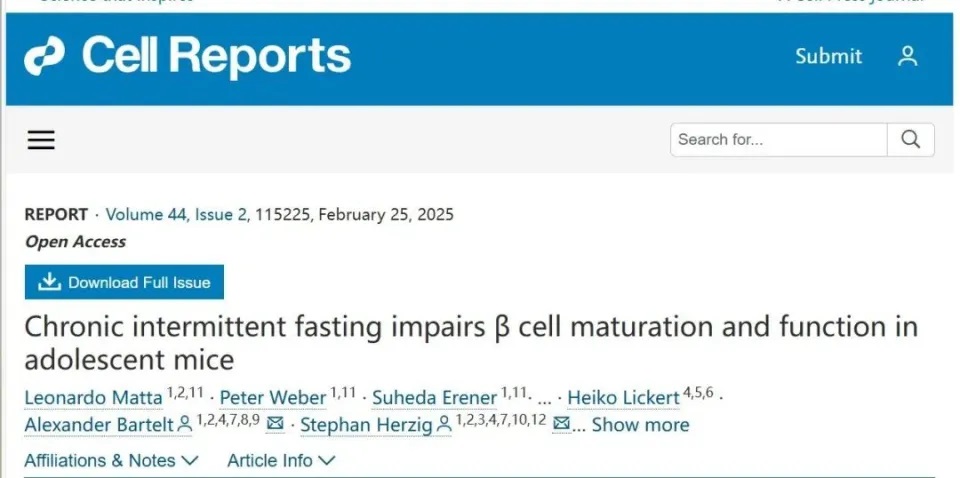Open the hamburger navigation menu

pos(41,140)
